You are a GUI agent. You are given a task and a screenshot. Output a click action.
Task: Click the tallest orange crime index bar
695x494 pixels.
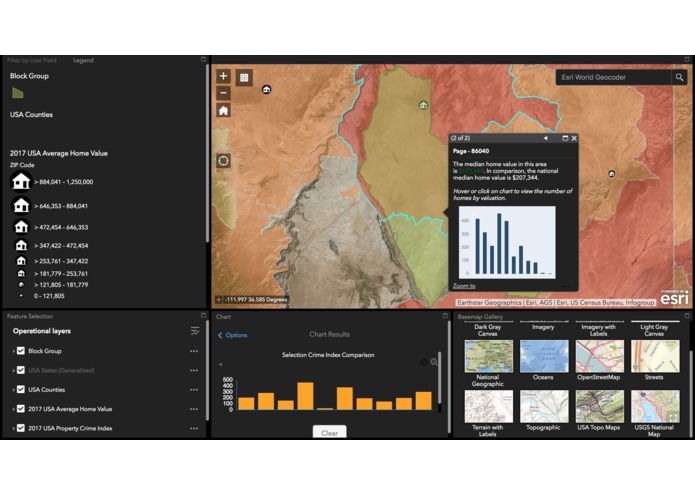click(x=305, y=396)
